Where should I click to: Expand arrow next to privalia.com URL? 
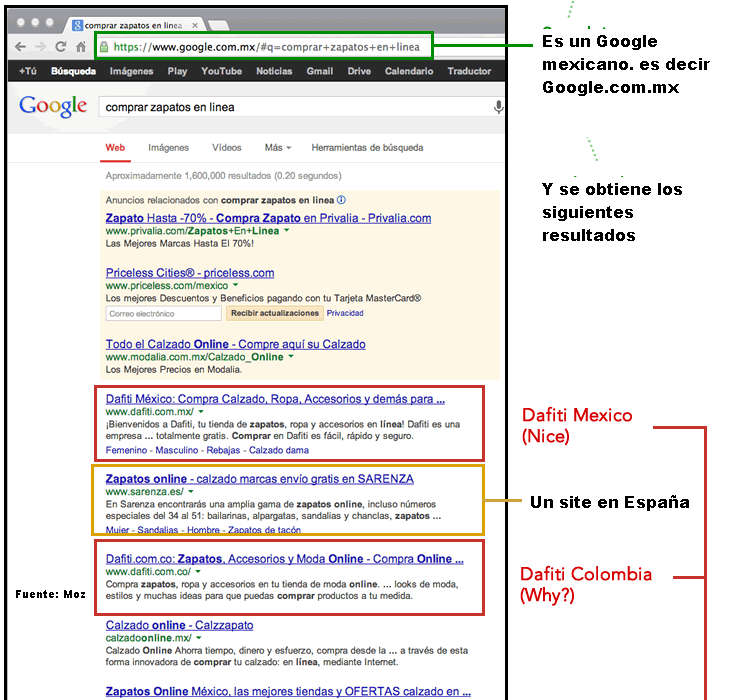pos(287,230)
